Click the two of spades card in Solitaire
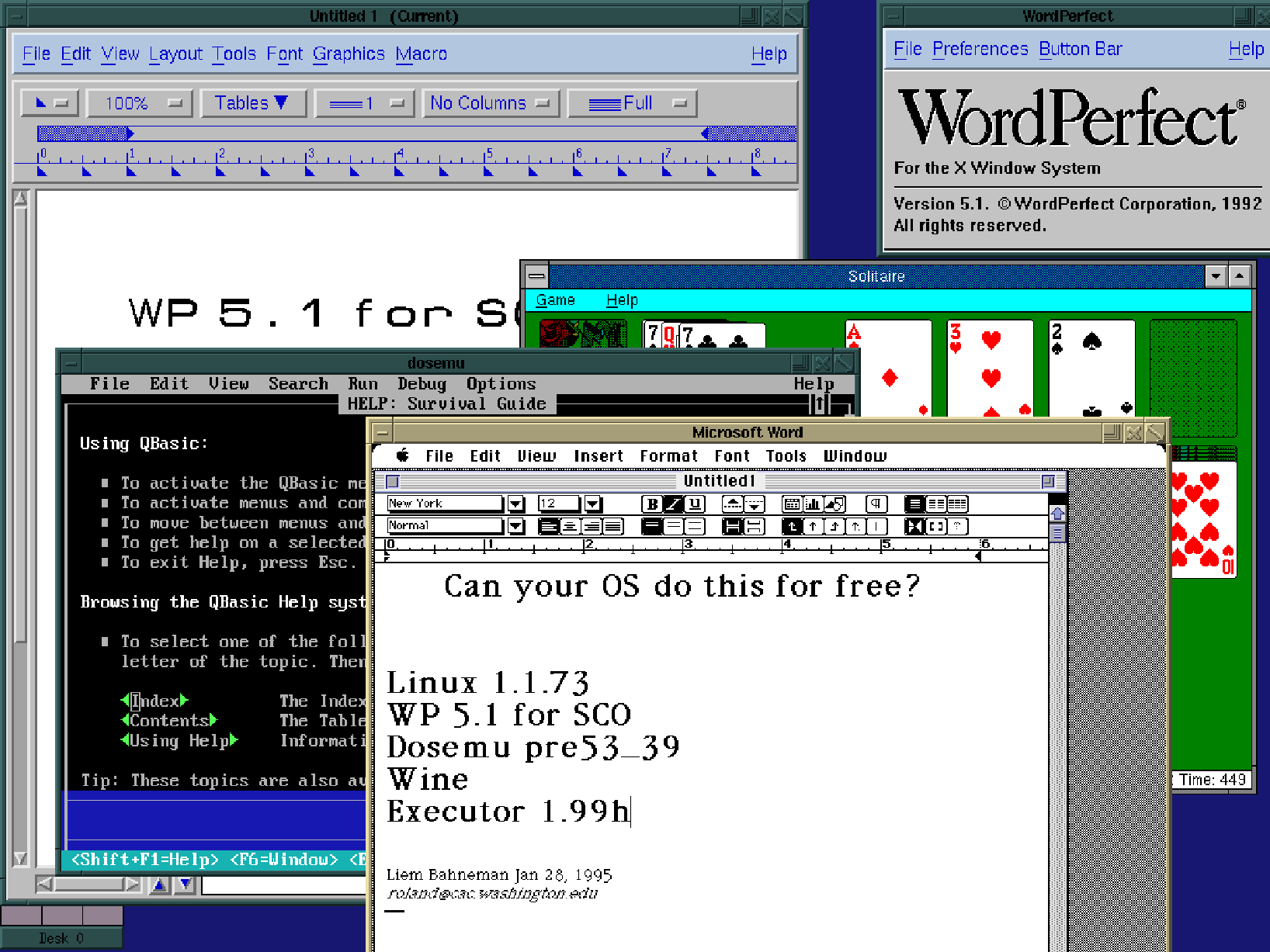 (1091, 369)
